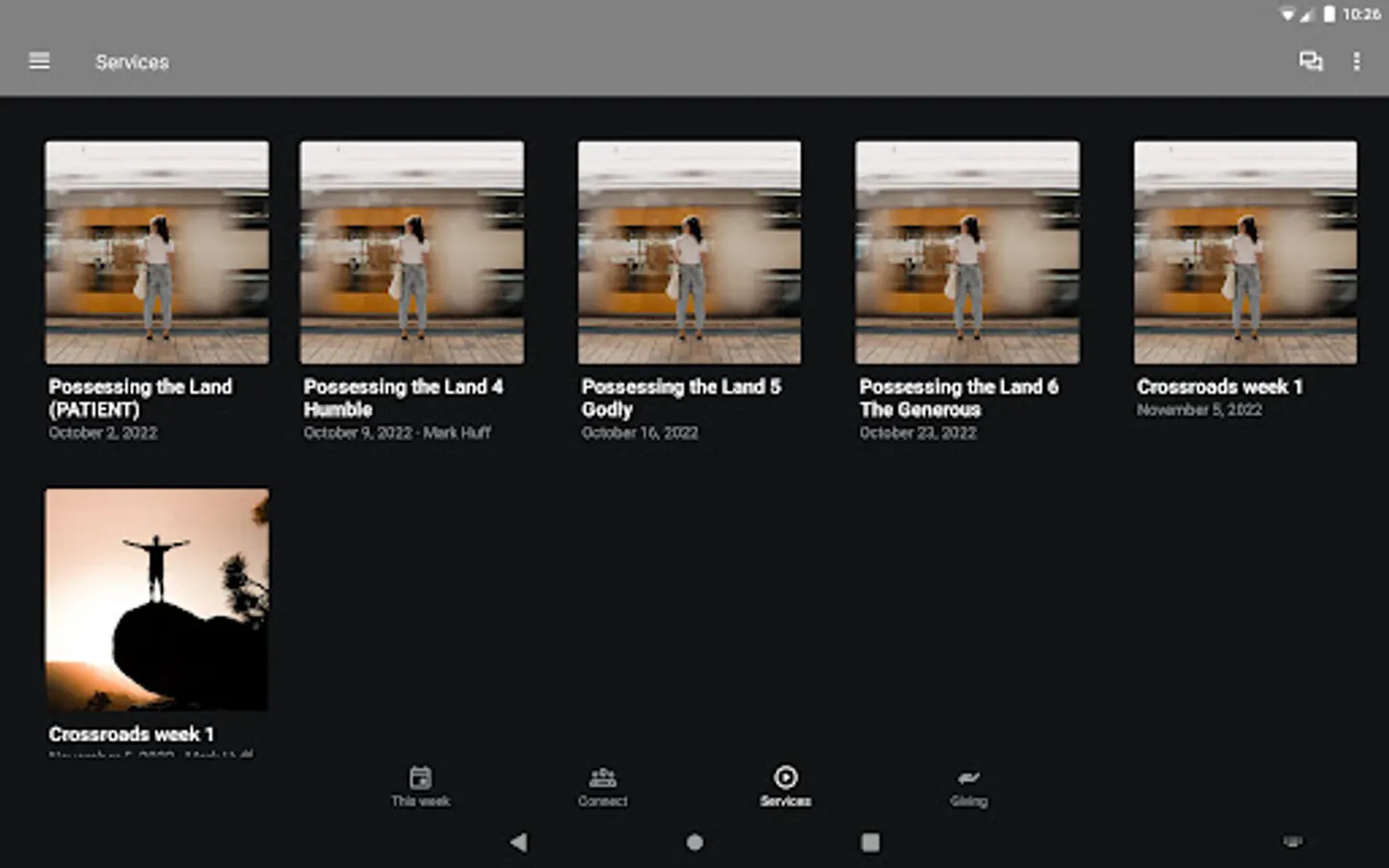Image resolution: width=1389 pixels, height=868 pixels.
Task: Open Possessing the Land (PATIENT) thumbnail
Action: (x=157, y=253)
